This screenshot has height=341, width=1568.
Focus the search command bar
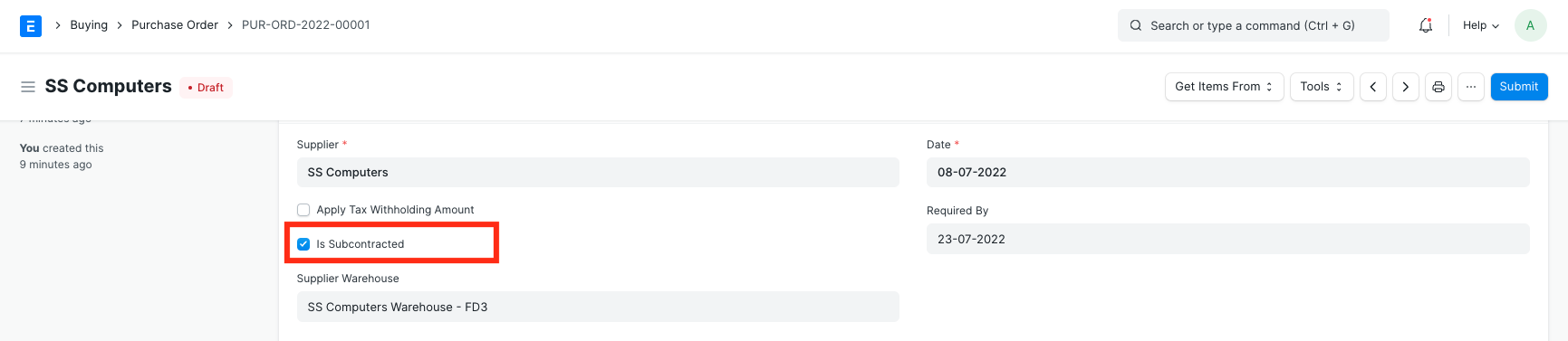(1254, 25)
